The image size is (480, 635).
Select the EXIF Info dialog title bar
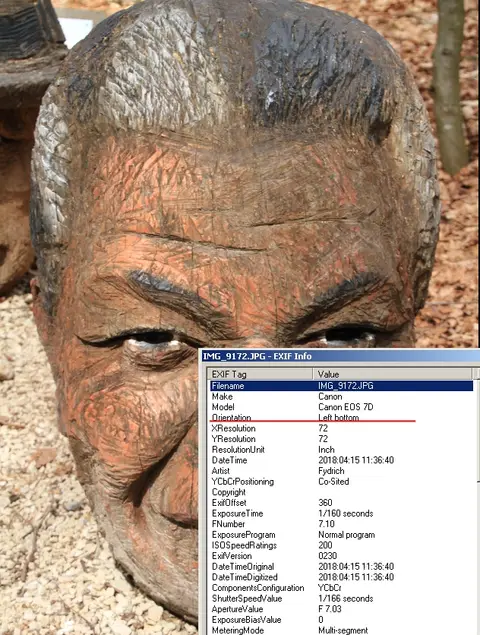(341, 356)
